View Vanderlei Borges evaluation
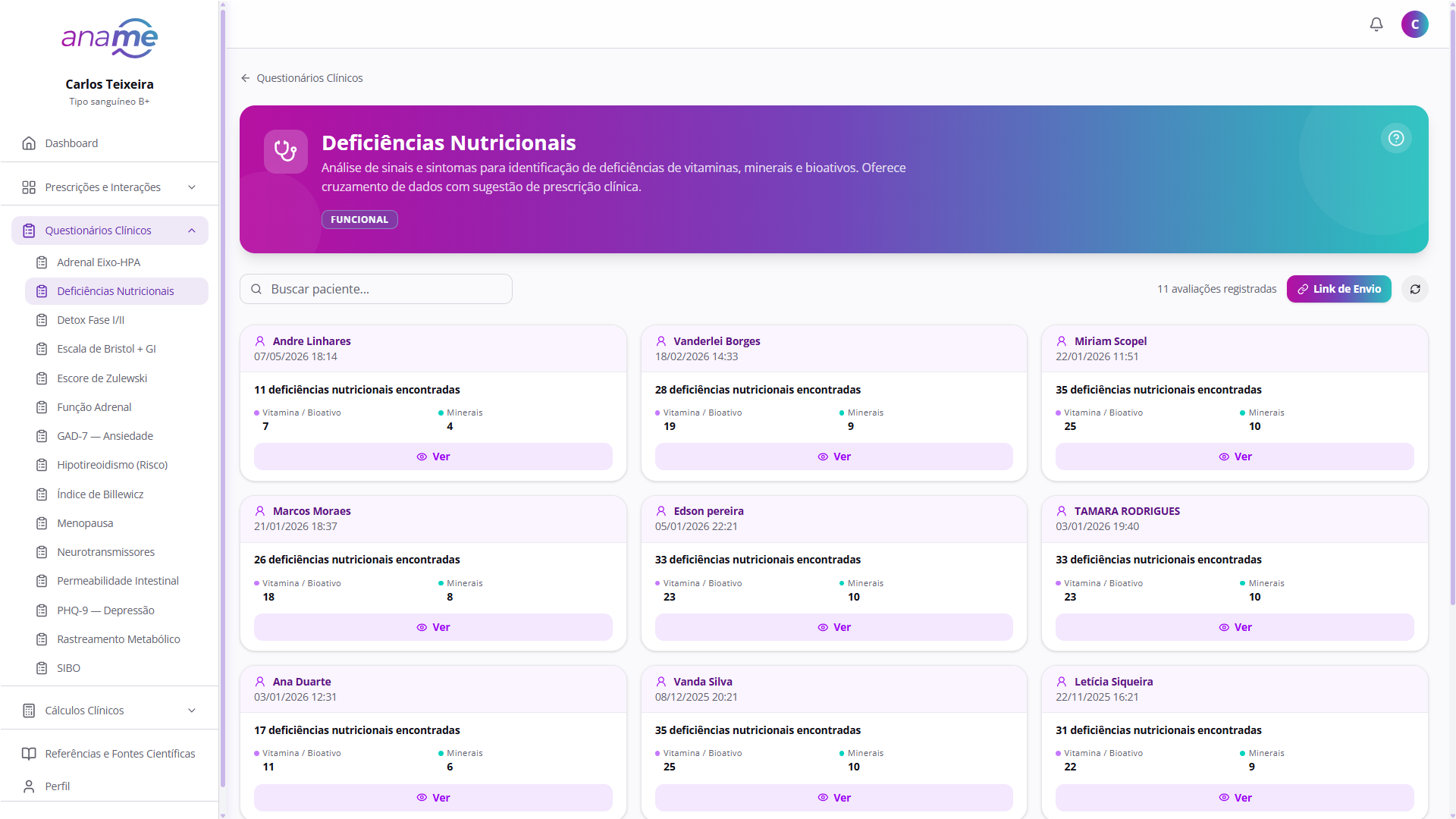 834,457
